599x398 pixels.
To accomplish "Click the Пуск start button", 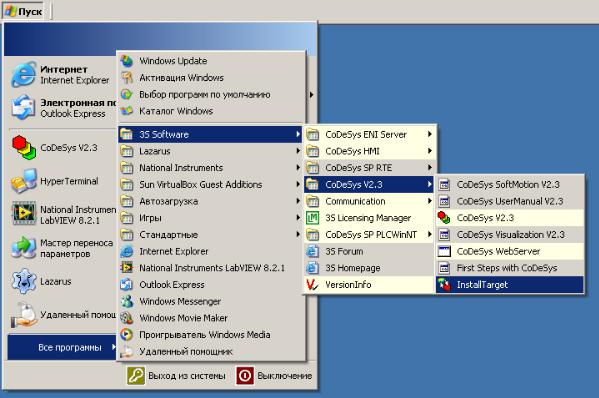I will 24,11.
